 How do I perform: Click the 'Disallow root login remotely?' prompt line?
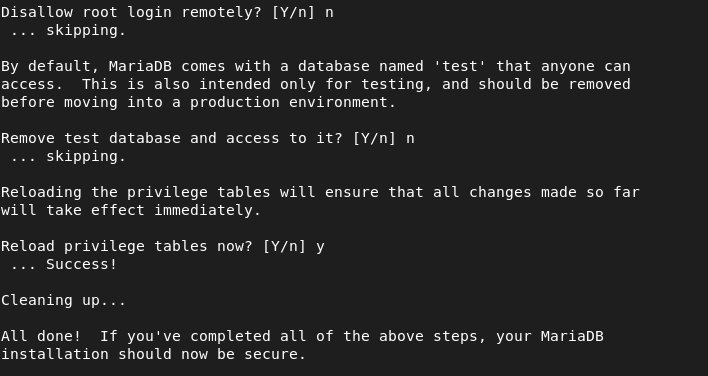167,12
